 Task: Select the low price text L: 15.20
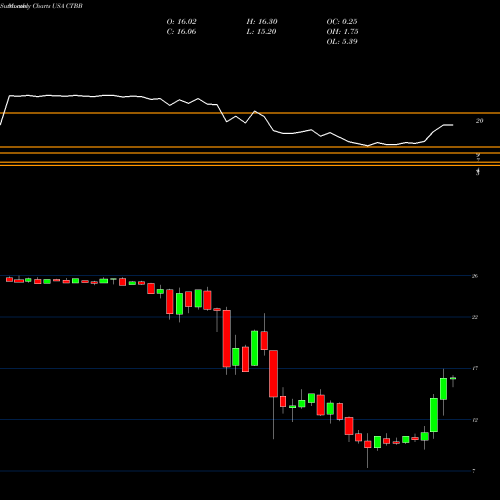click(262, 32)
